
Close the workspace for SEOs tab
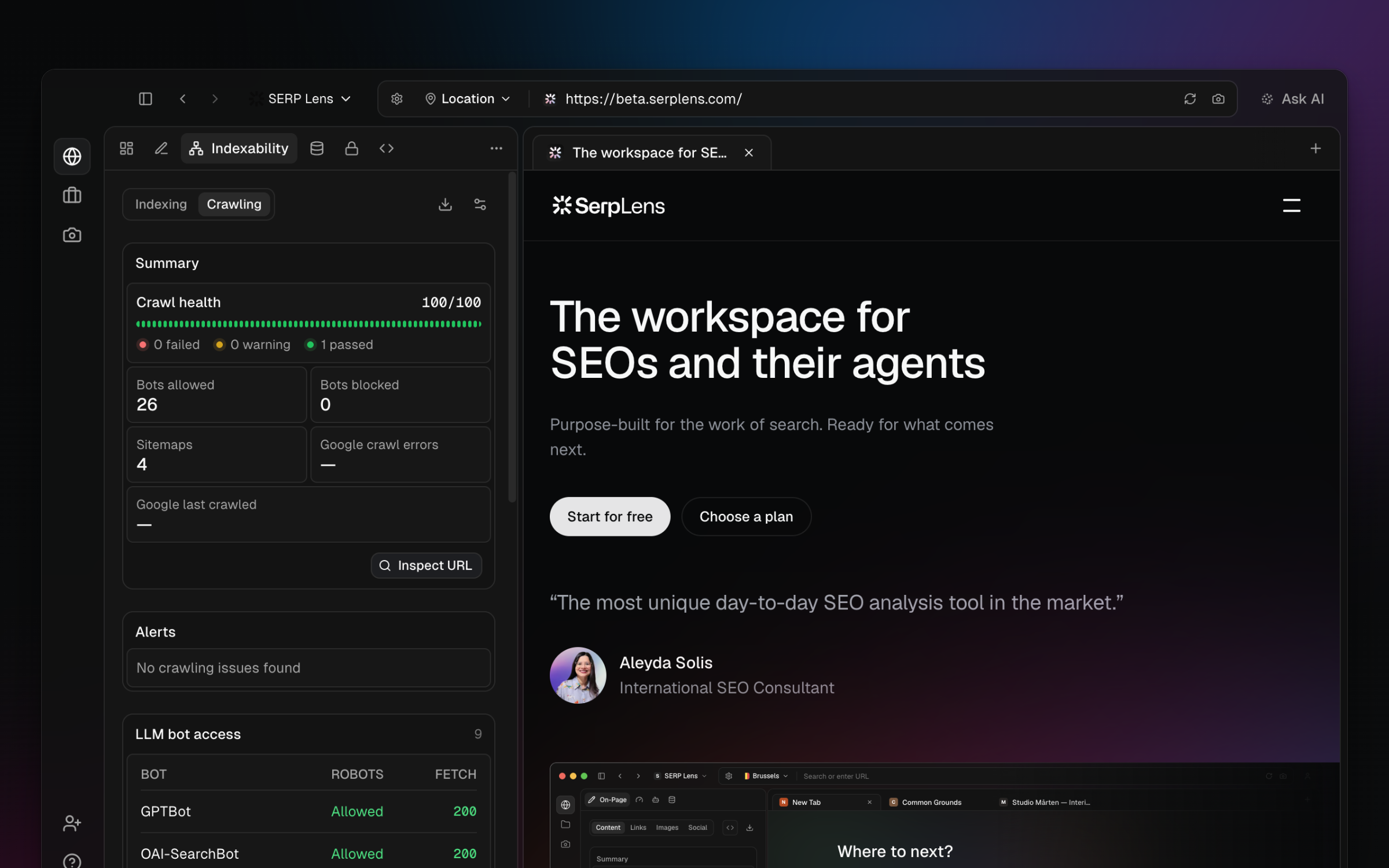point(749,153)
